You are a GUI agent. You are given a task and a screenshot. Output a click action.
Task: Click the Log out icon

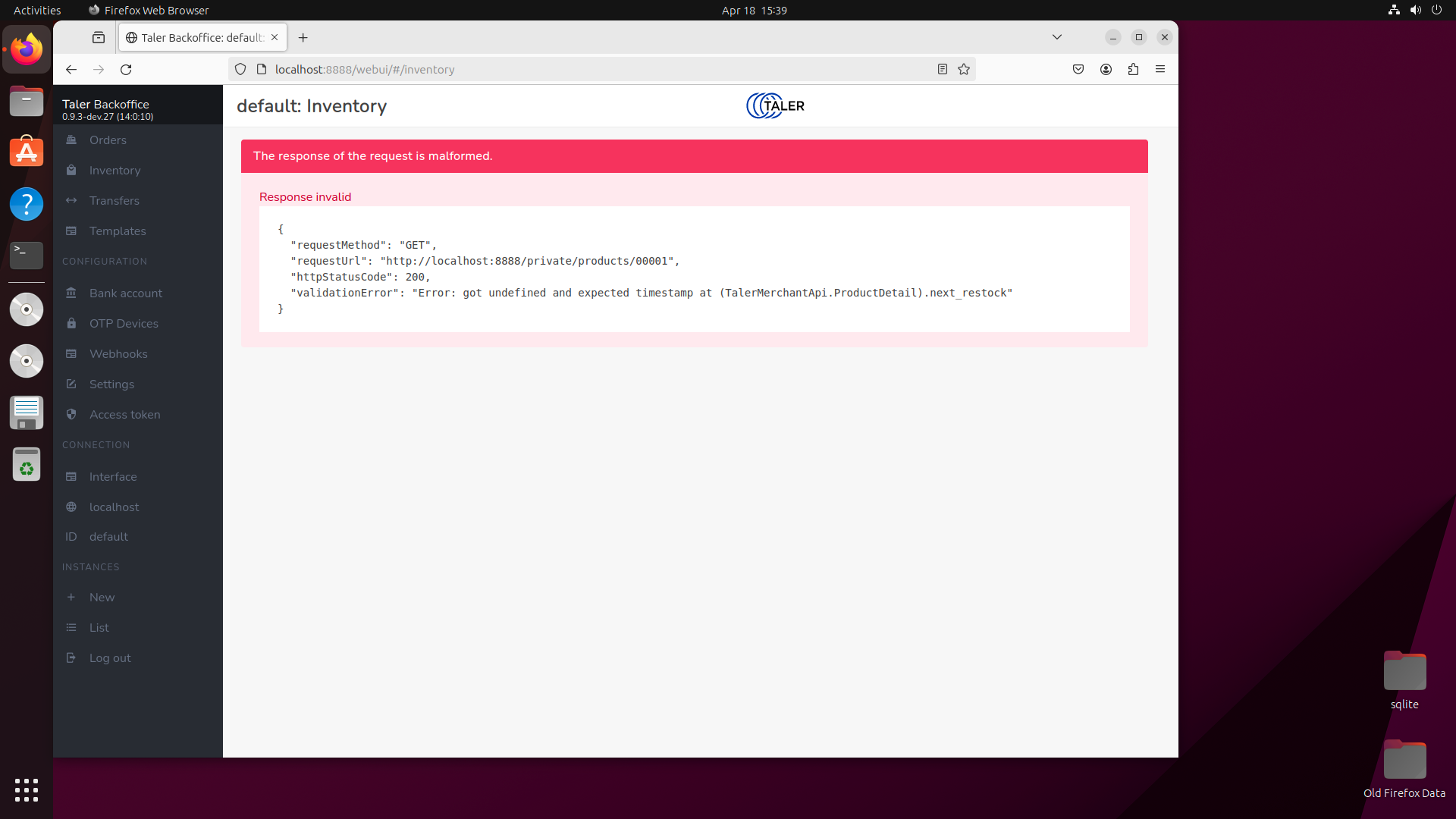(71, 658)
